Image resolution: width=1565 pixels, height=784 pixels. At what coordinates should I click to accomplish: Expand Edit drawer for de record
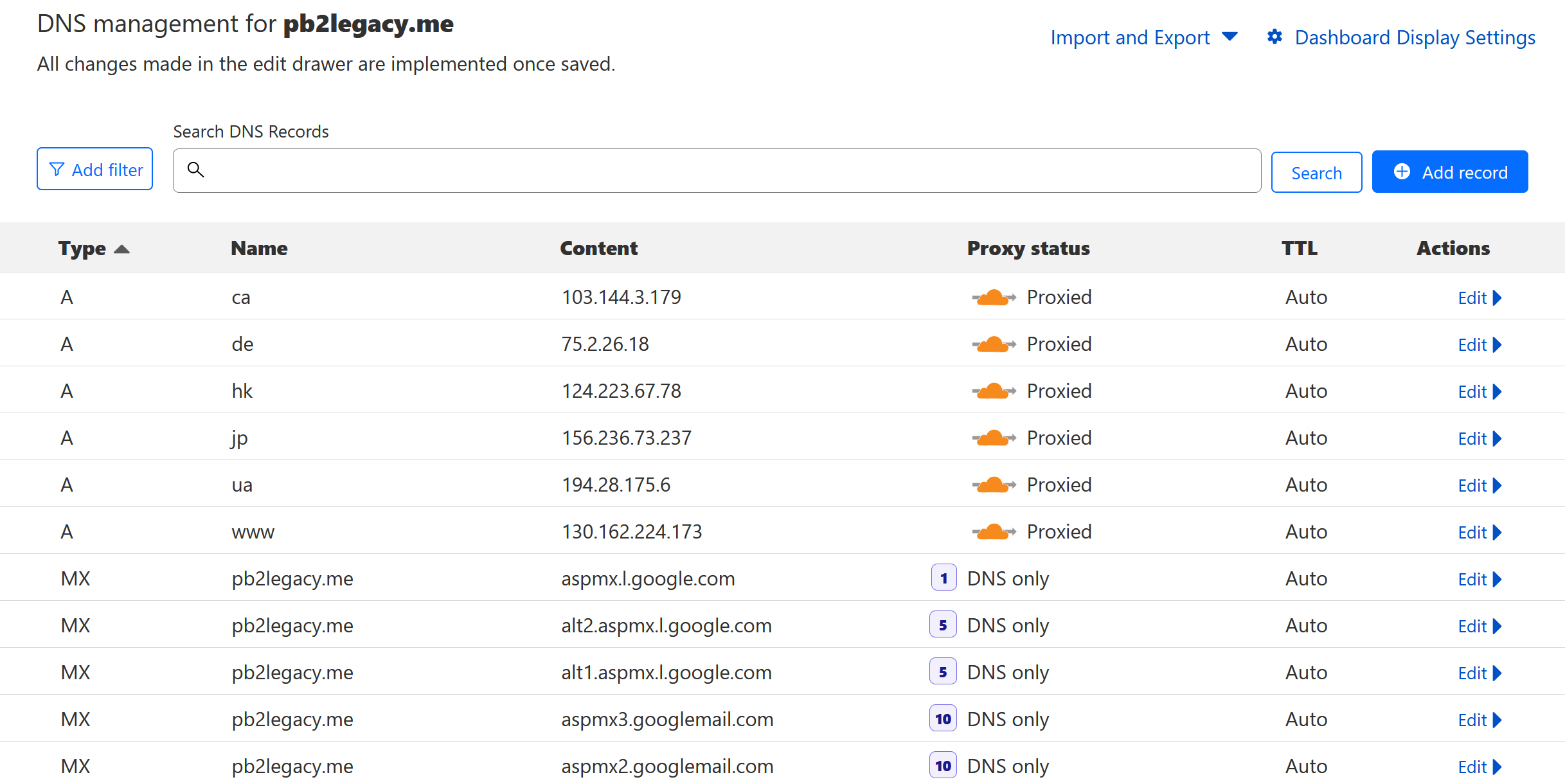pos(1479,345)
